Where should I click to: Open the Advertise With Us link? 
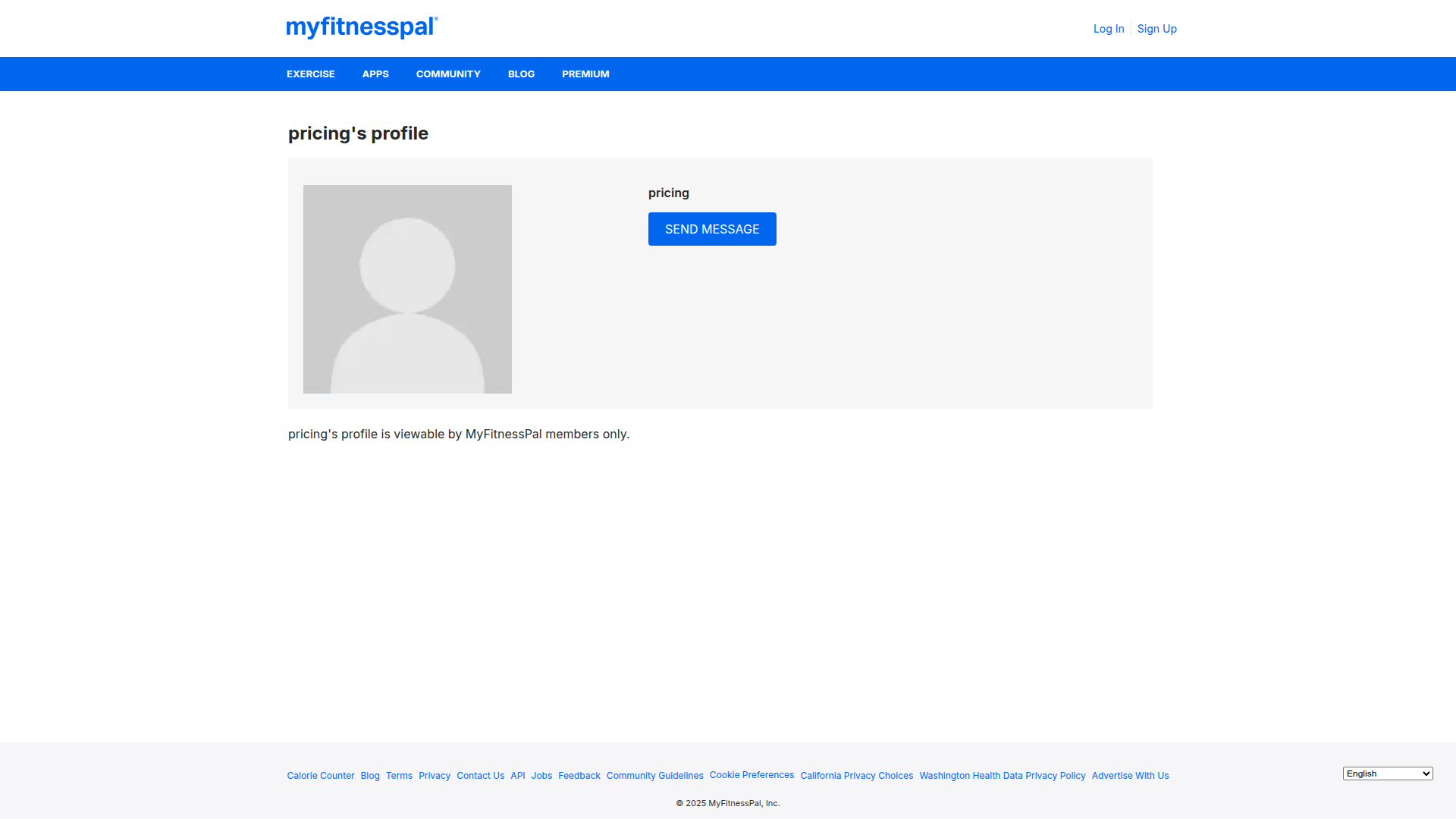tap(1131, 776)
